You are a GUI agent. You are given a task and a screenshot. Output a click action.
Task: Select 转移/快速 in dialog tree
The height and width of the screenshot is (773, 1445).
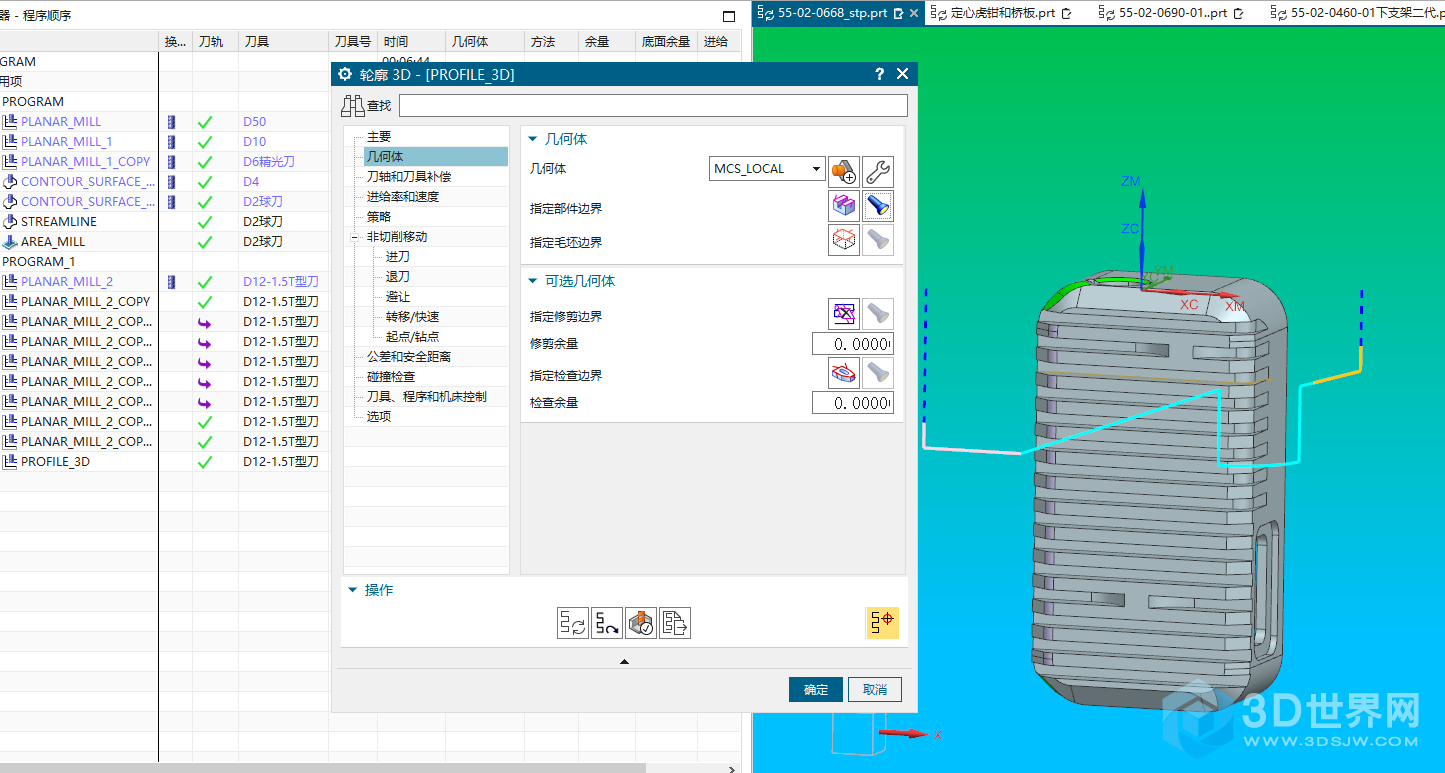point(412,316)
